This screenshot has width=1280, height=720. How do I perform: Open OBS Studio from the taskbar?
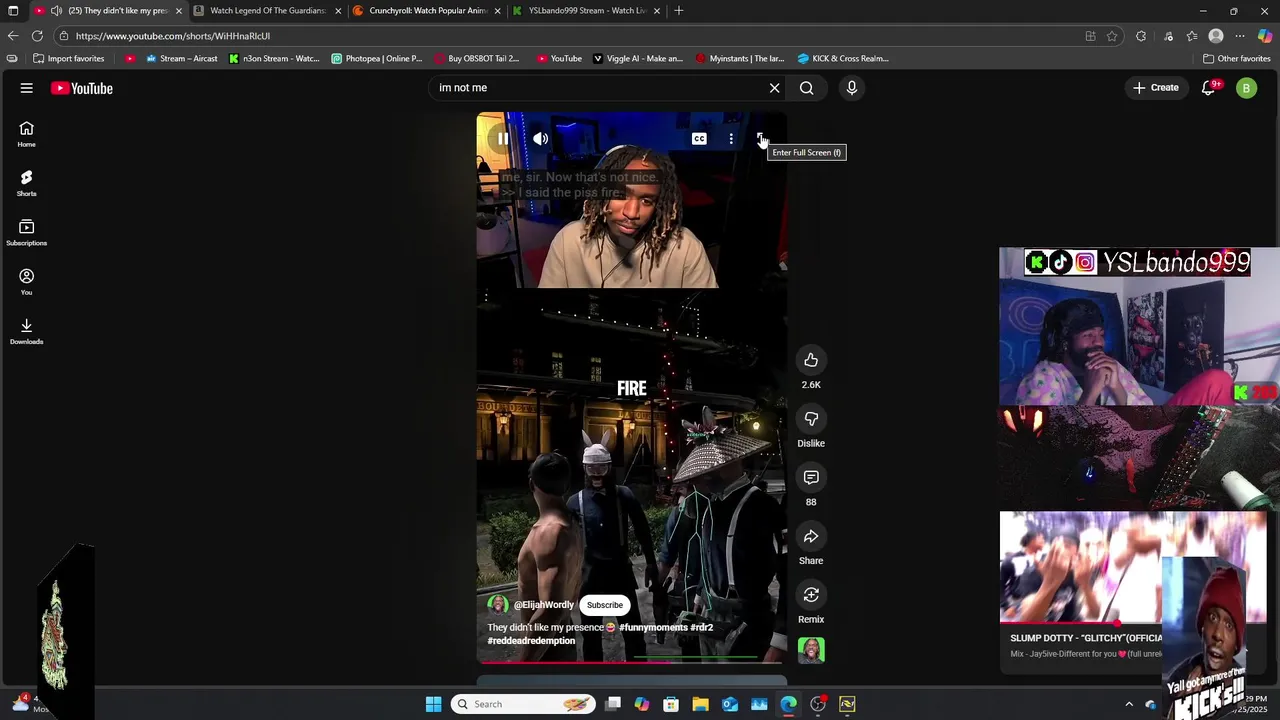click(818, 704)
